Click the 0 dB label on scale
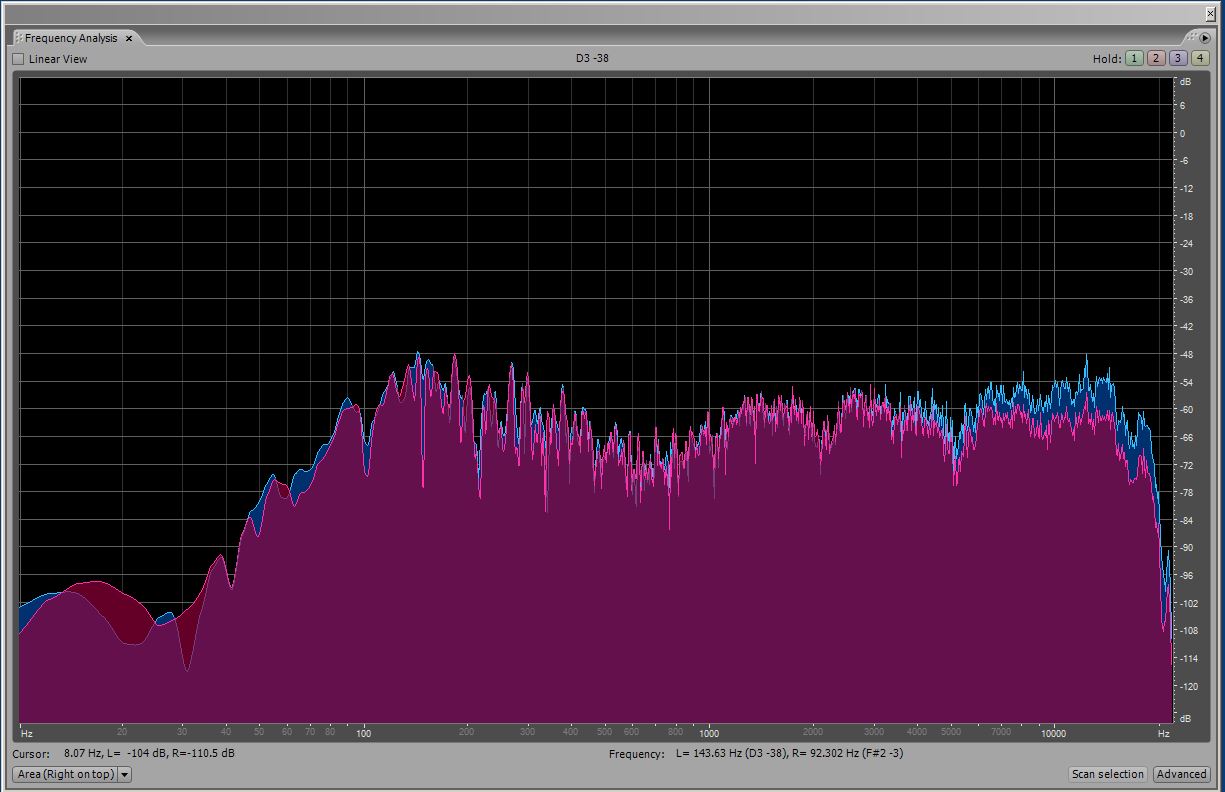Image resolution: width=1225 pixels, height=792 pixels. (x=1182, y=133)
